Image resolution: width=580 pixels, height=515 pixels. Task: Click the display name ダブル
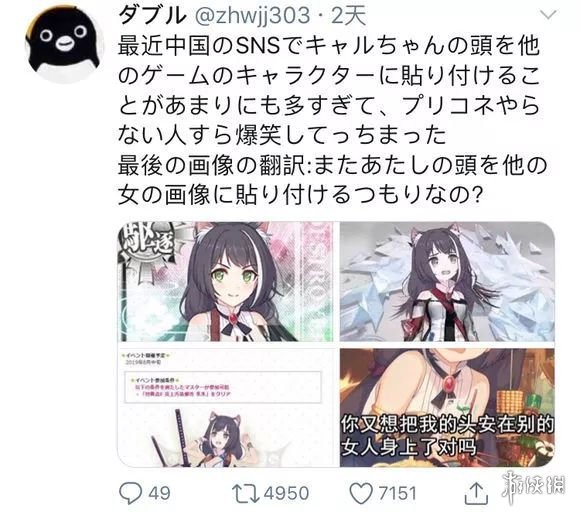[x=152, y=15]
